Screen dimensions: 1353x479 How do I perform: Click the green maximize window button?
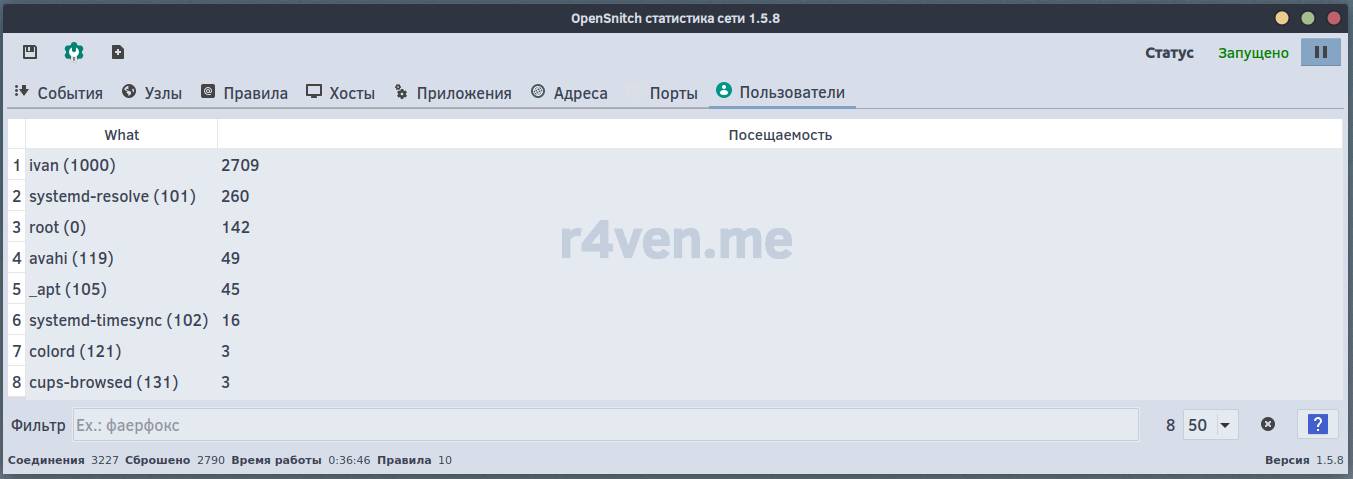point(1307,18)
